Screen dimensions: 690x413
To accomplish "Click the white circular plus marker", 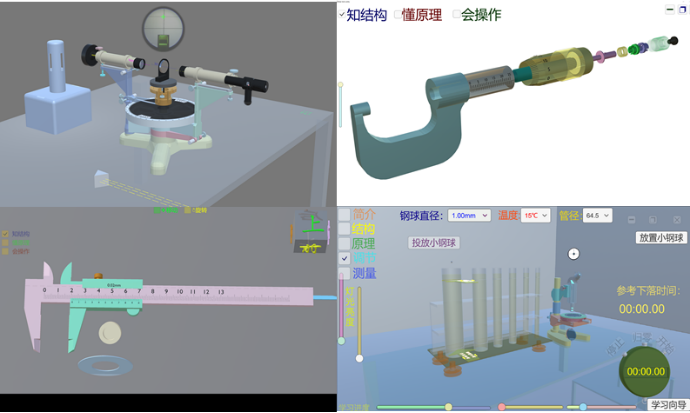I will [x=574, y=254].
